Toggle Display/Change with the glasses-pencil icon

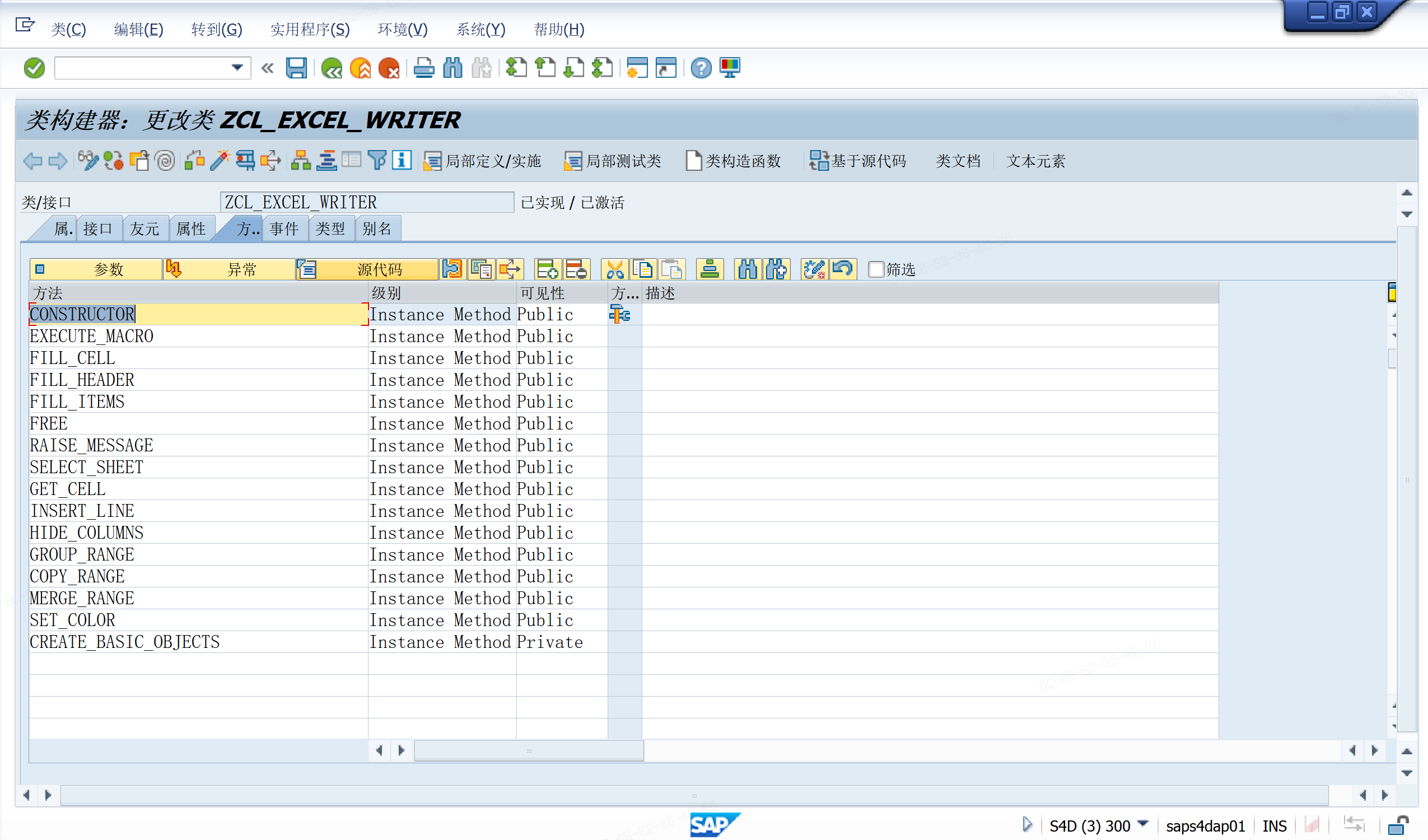tap(88, 161)
